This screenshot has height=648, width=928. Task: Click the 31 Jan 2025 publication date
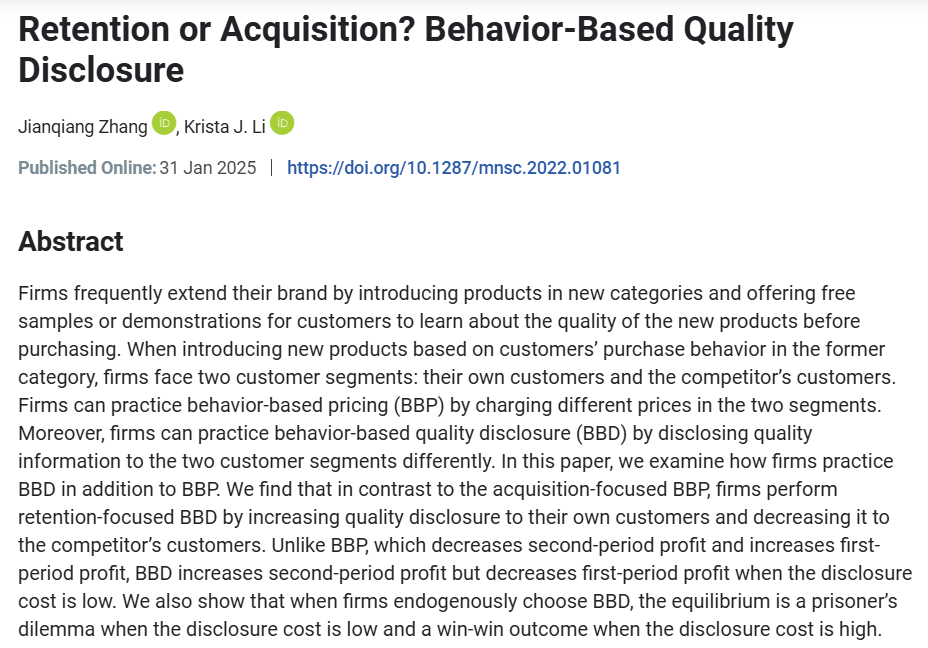pos(208,168)
